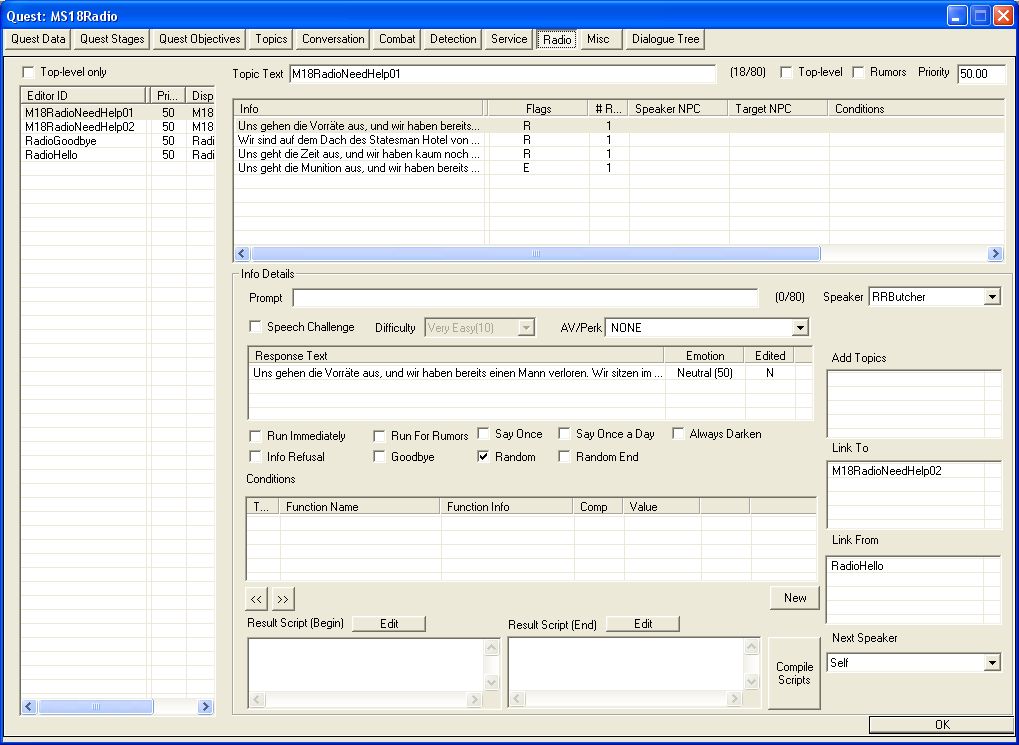
Task: Select the RadioGoodbye topic row
Action: pos(117,141)
